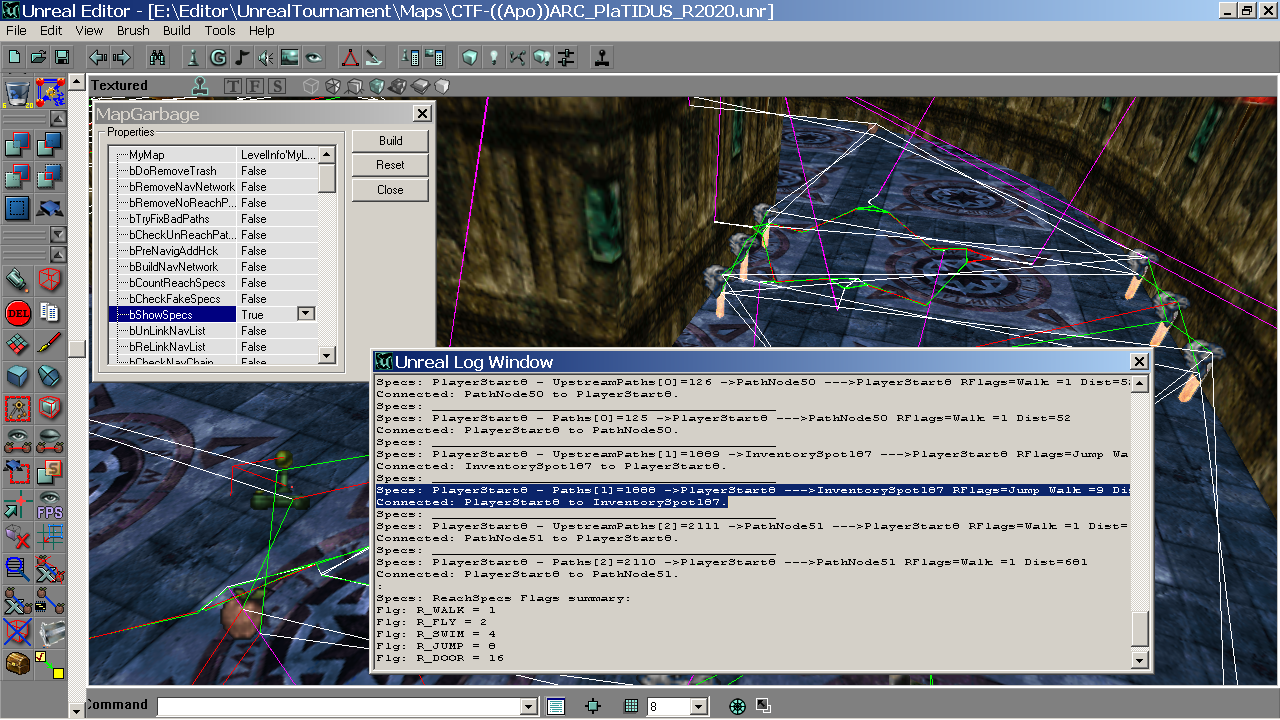
Task: Select bCheckFakeSpecs property row
Action: tap(213, 299)
